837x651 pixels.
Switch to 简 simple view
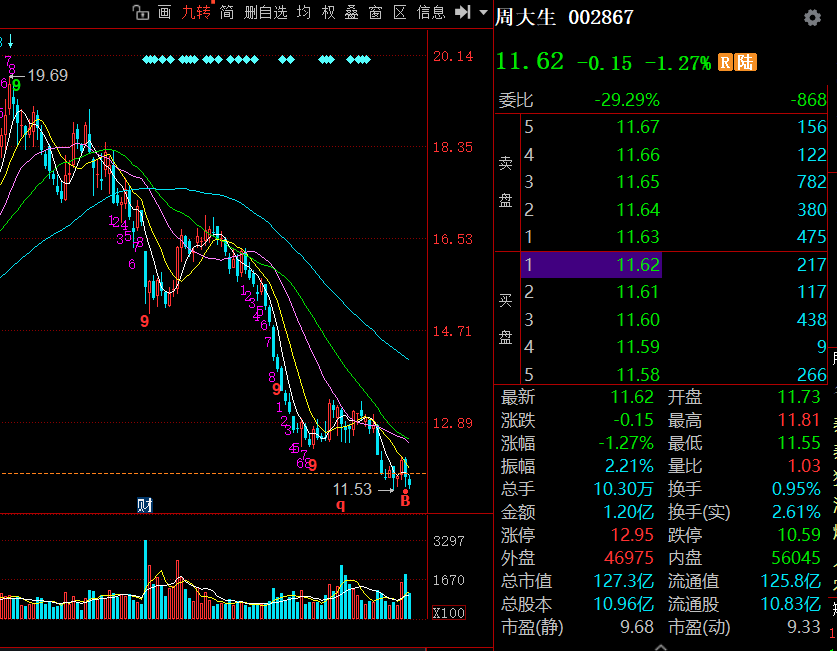tap(227, 12)
